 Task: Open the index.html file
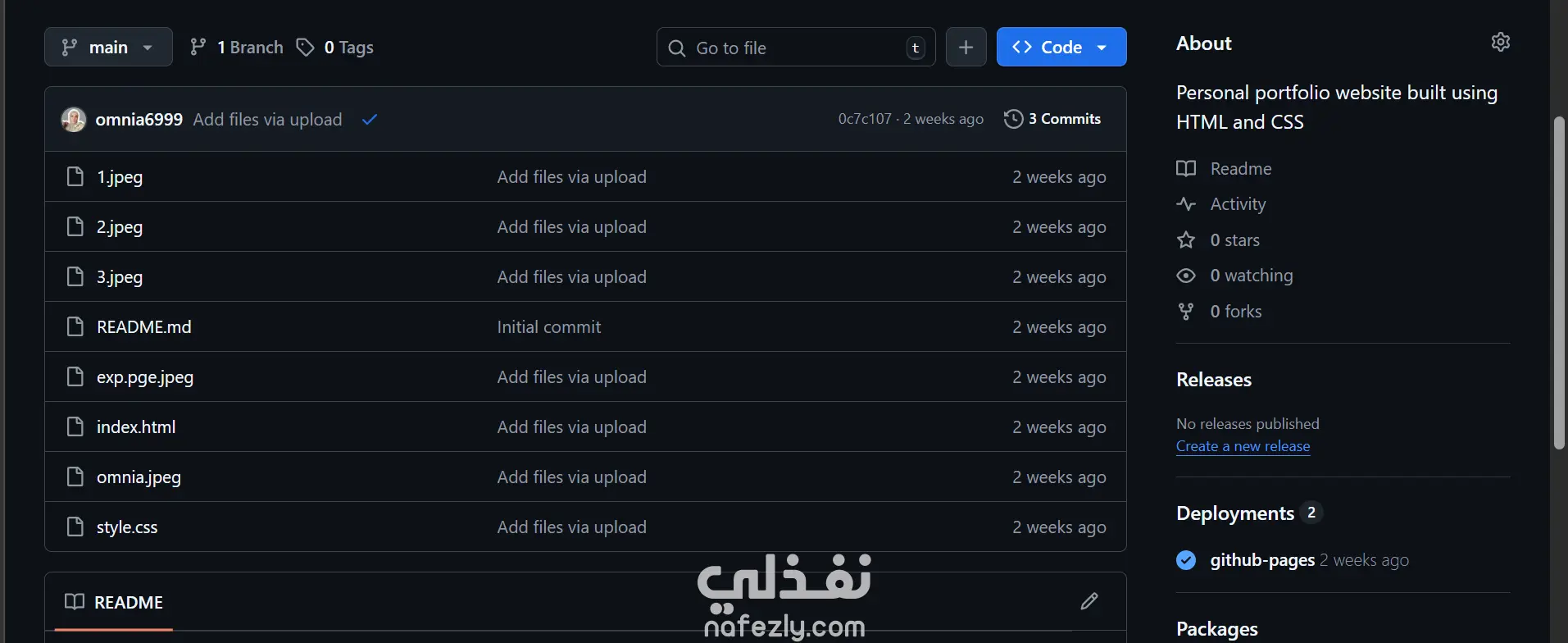point(136,427)
